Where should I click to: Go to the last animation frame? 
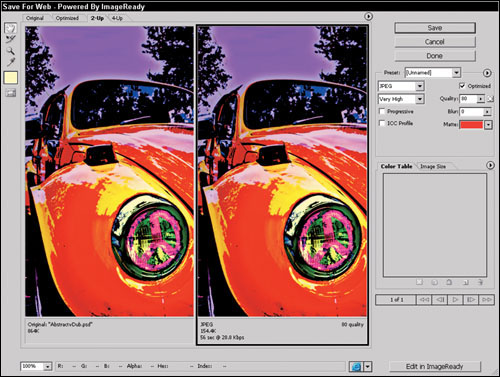click(486, 300)
